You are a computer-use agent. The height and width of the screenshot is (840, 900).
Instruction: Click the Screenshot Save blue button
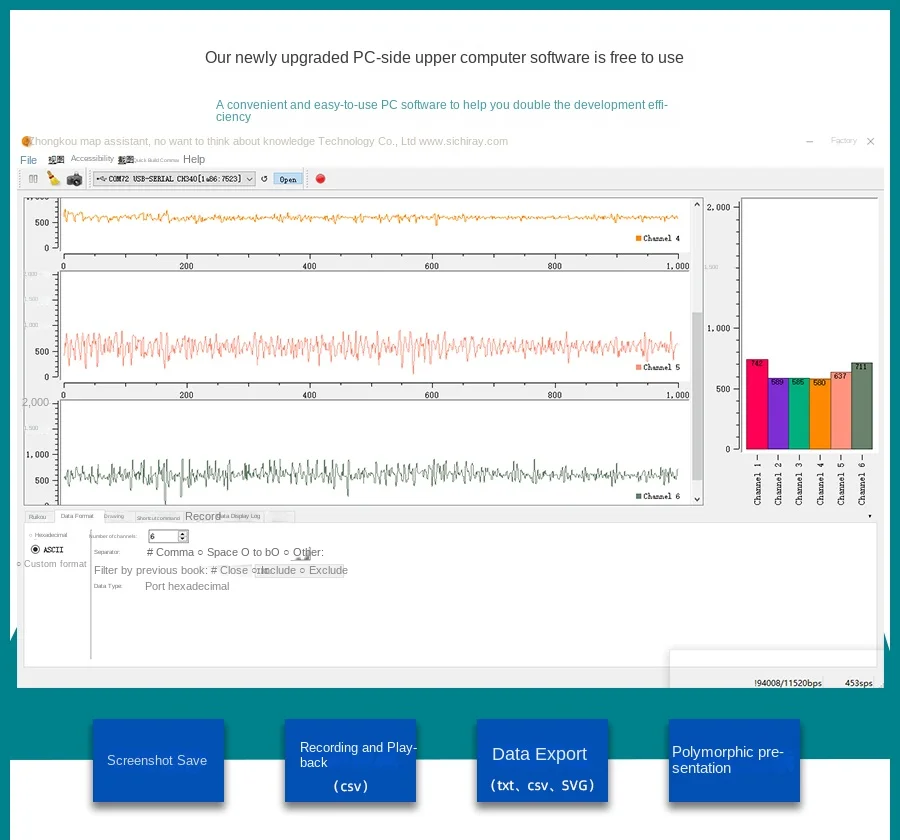(157, 760)
